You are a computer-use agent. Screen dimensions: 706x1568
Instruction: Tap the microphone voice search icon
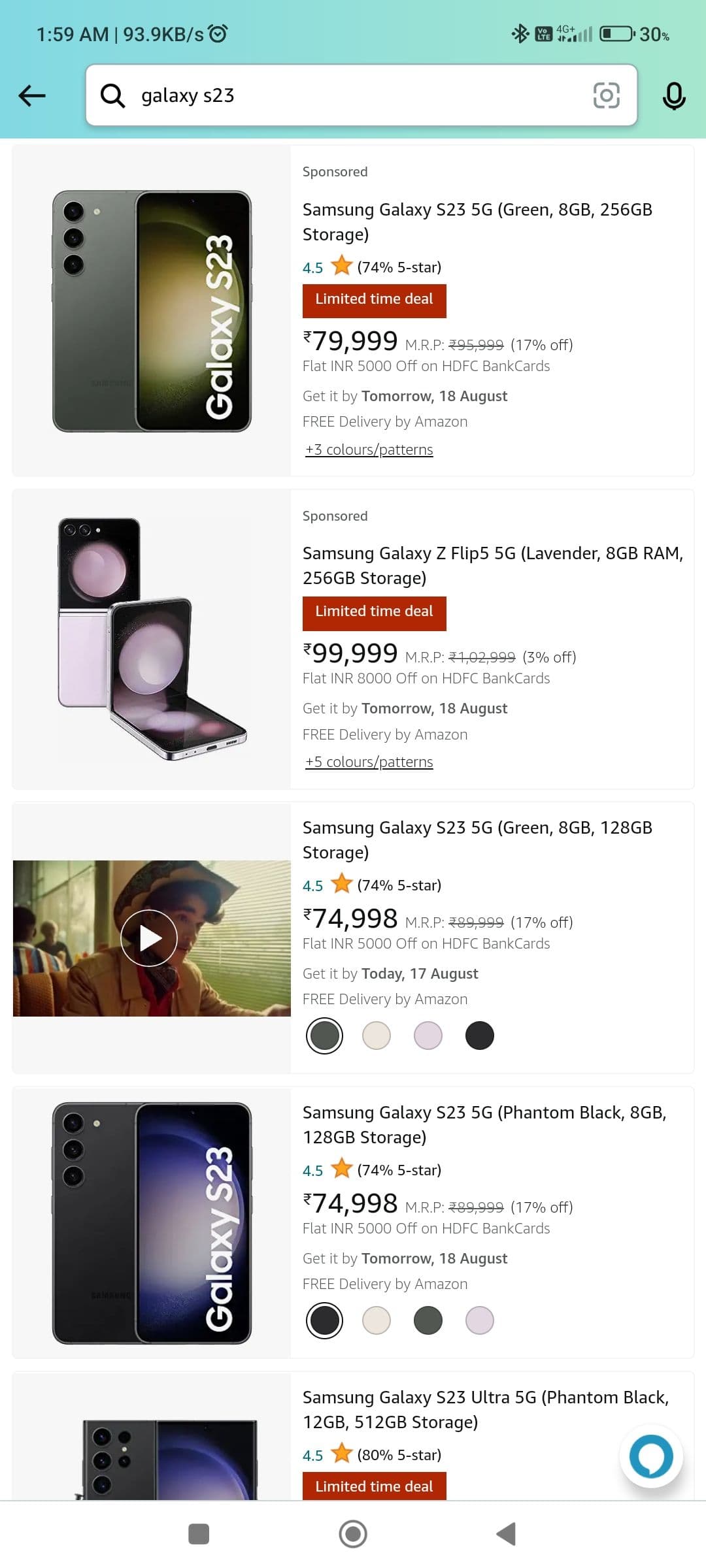pyautogui.click(x=673, y=95)
